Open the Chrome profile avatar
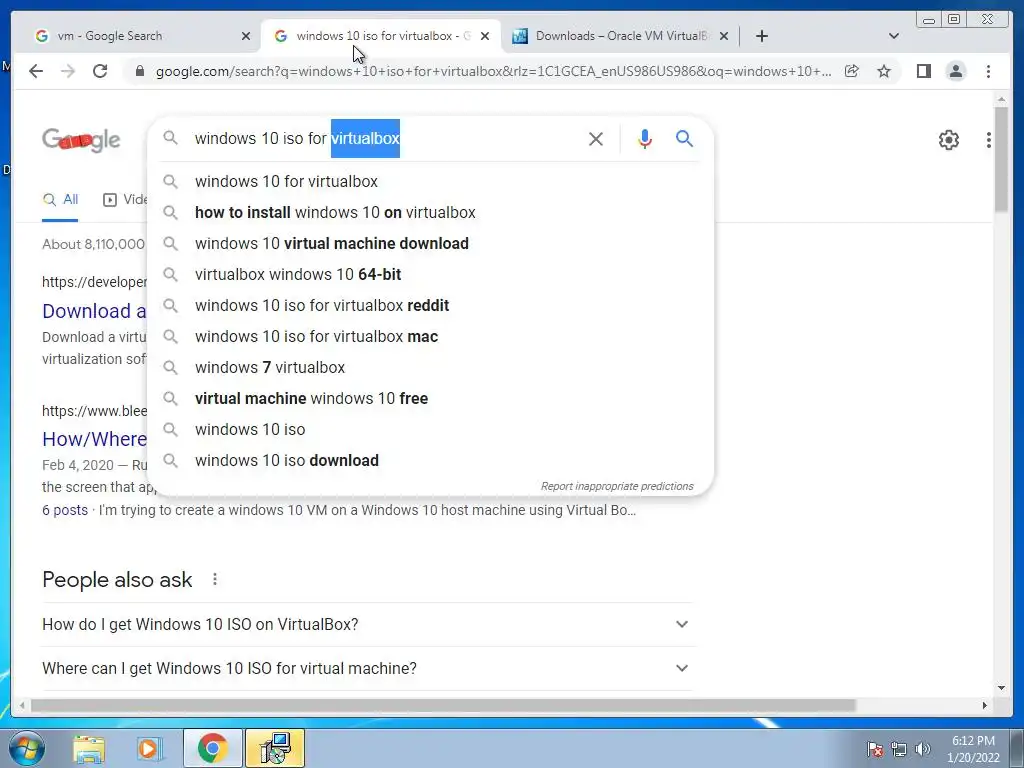The image size is (1024, 768). (956, 71)
